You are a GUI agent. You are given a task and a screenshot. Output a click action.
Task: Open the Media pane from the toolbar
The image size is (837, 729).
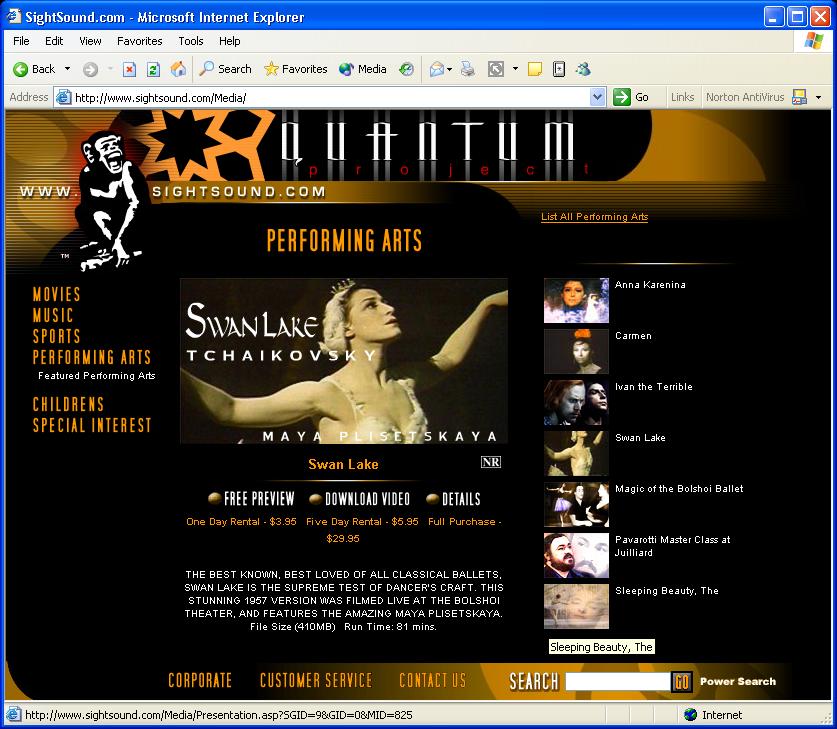coord(362,69)
